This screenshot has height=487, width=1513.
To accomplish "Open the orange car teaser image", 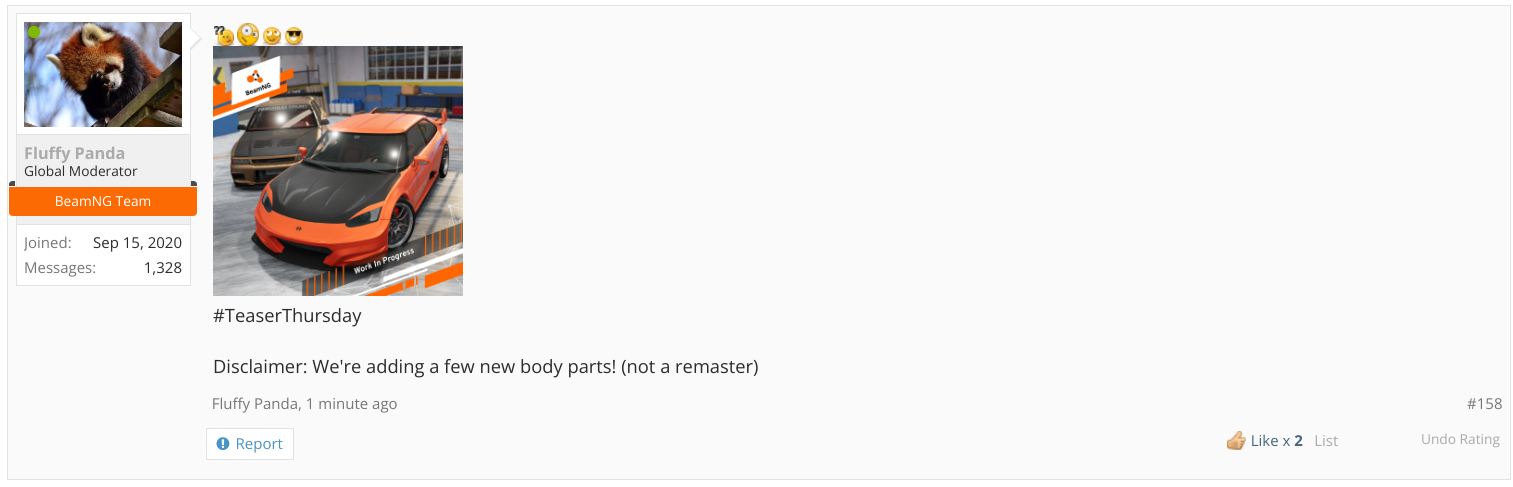I will 338,171.
